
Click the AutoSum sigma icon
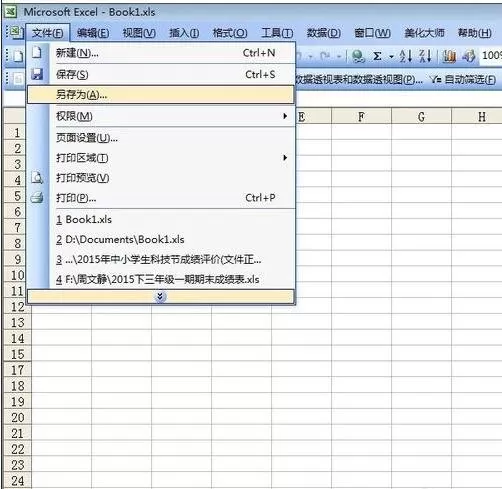(377, 56)
